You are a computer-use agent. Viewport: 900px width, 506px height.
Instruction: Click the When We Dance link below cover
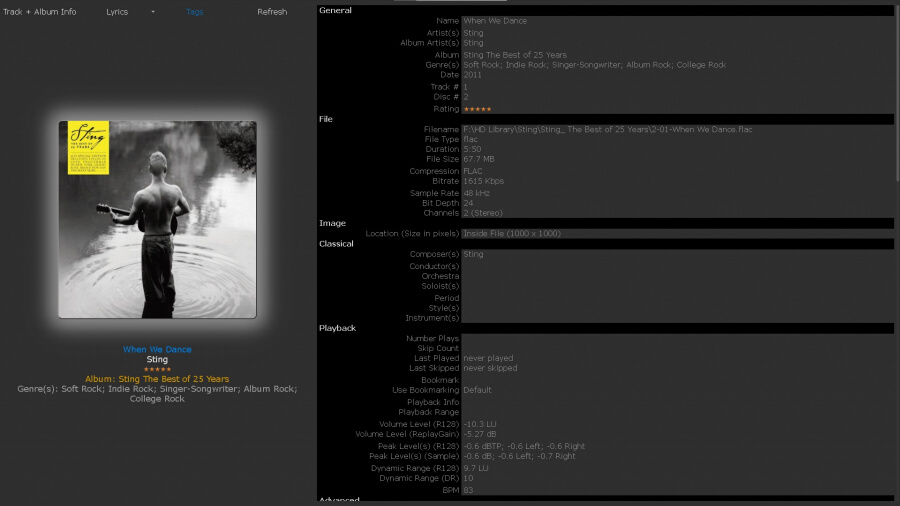point(157,349)
